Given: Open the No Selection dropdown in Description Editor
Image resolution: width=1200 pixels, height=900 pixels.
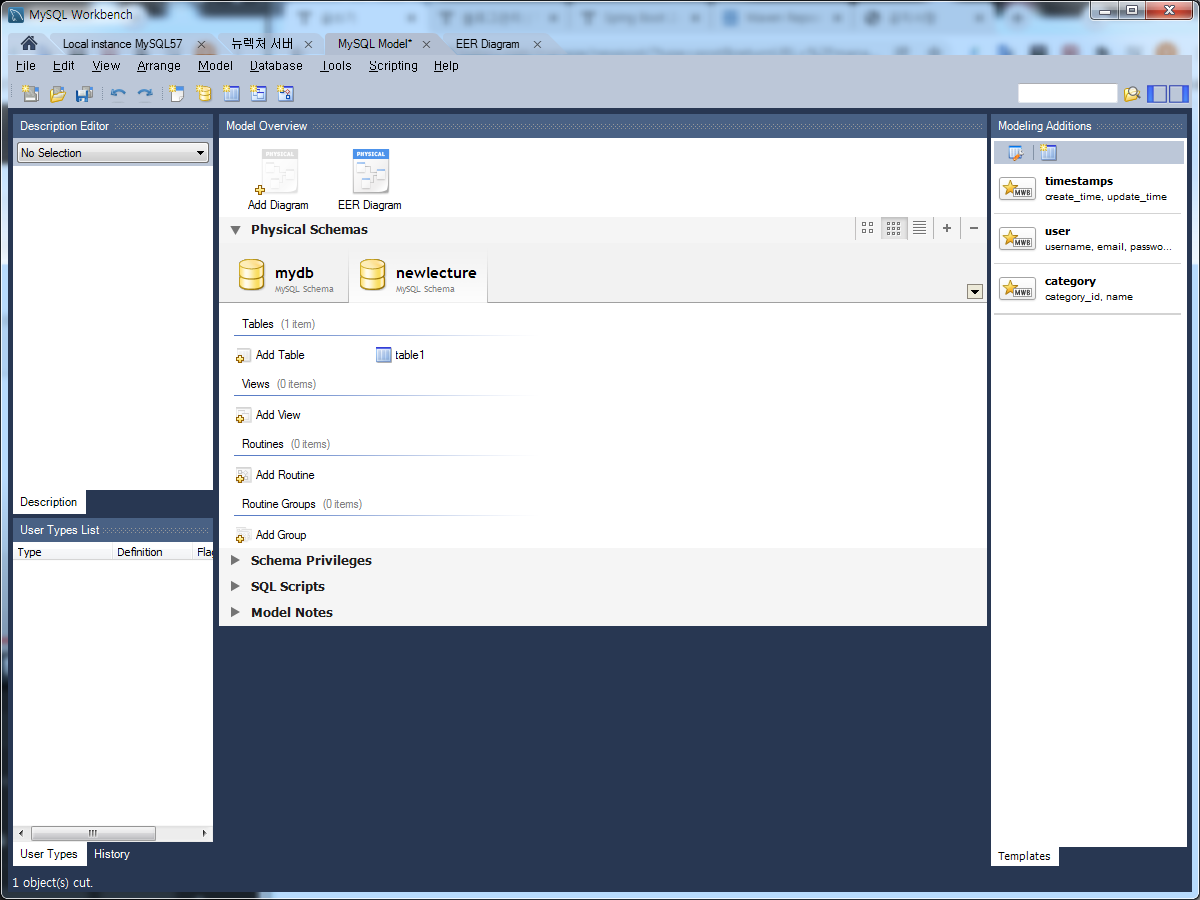Looking at the screenshot, I should pos(113,153).
